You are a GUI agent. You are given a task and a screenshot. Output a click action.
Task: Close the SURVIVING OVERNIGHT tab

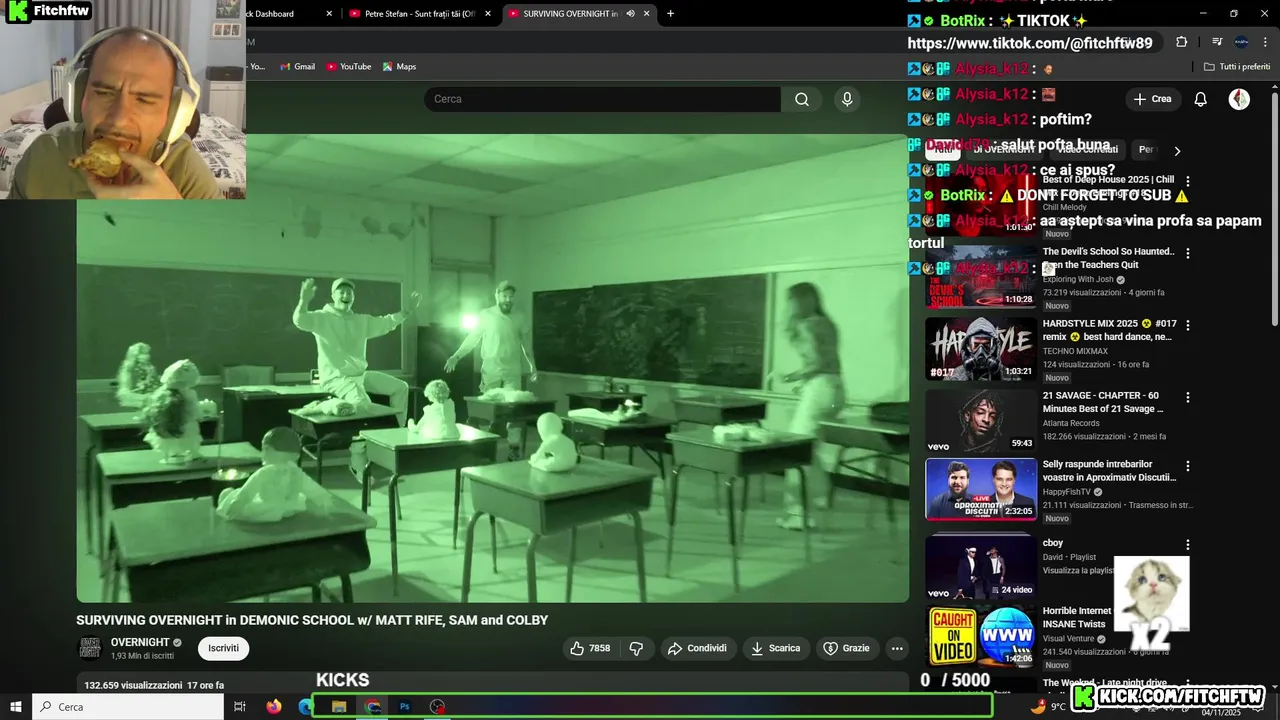pos(646,14)
